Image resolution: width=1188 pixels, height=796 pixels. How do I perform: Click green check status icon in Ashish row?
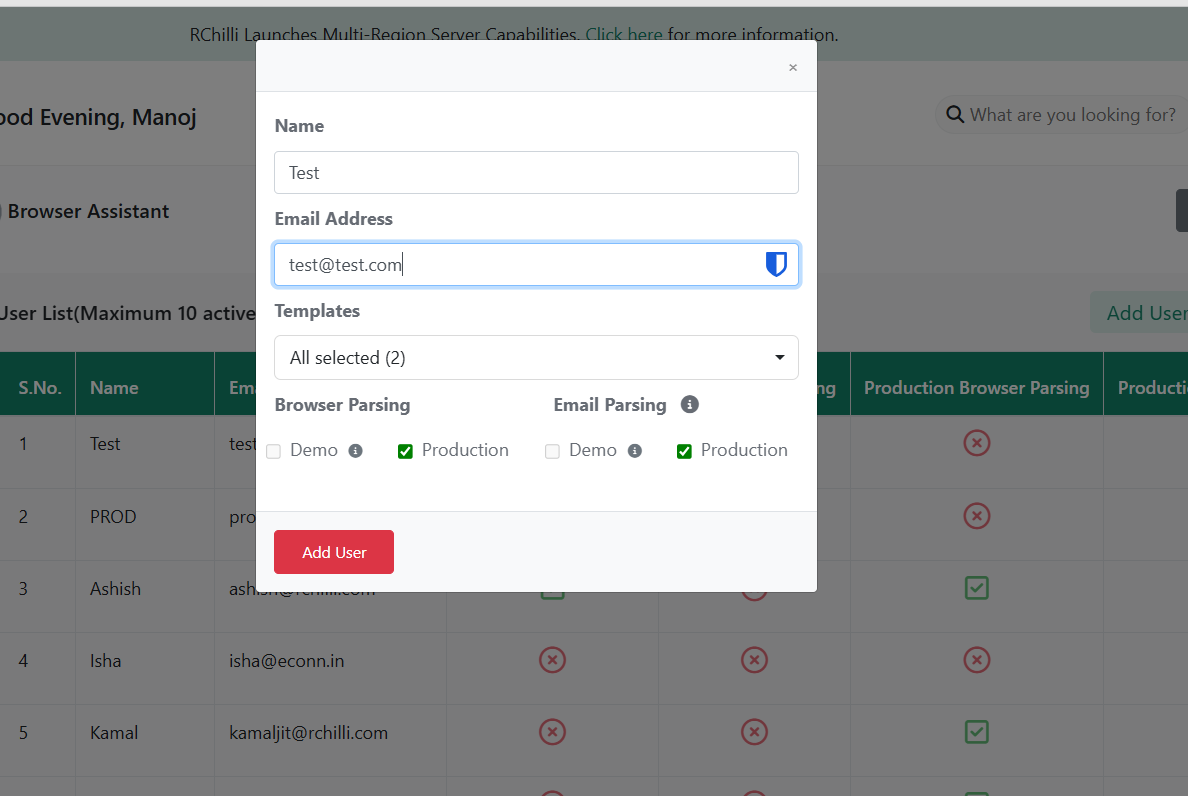976,588
